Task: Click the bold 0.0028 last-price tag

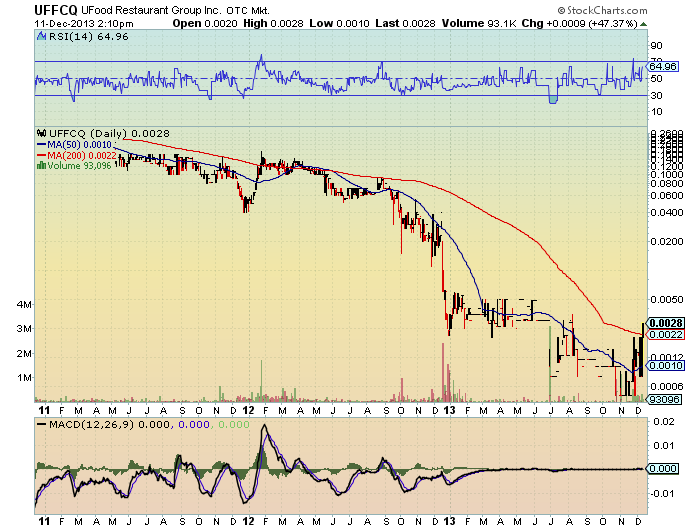Action: coord(666,323)
